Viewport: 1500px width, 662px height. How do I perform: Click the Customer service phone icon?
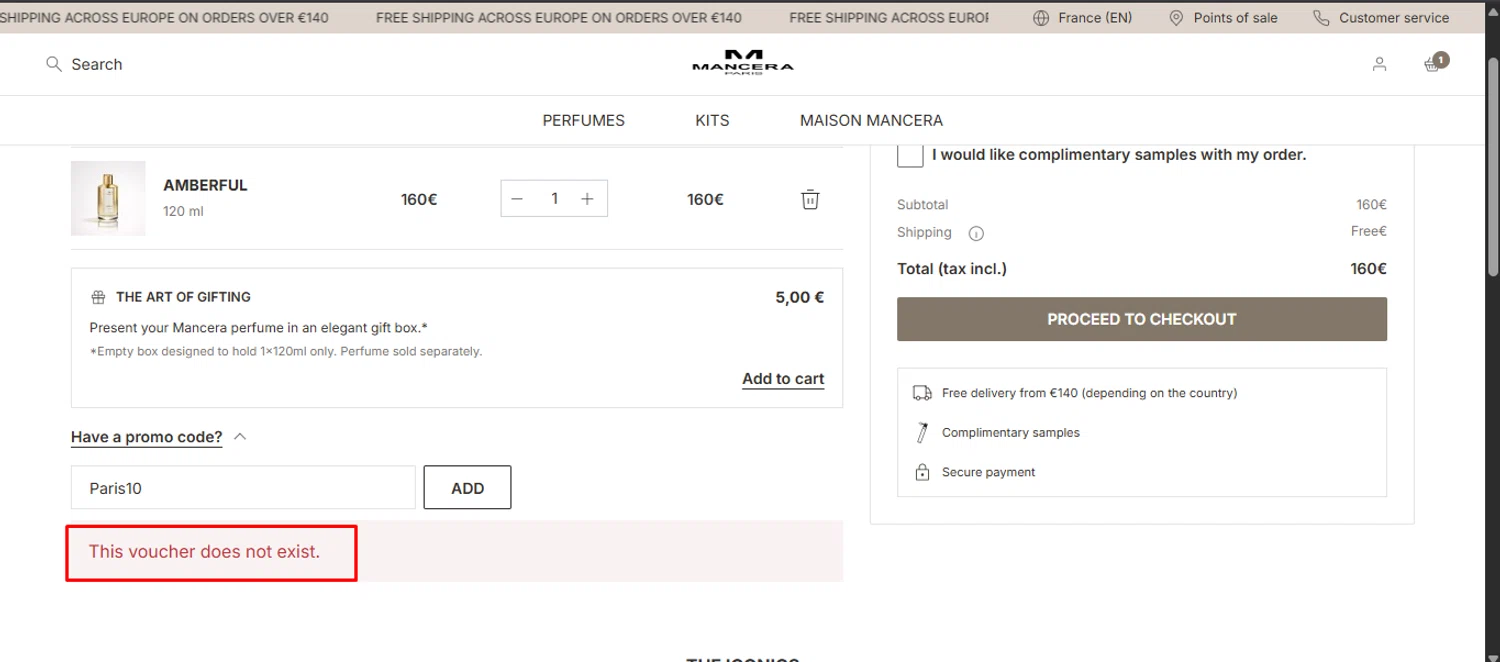coord(1321,18)
